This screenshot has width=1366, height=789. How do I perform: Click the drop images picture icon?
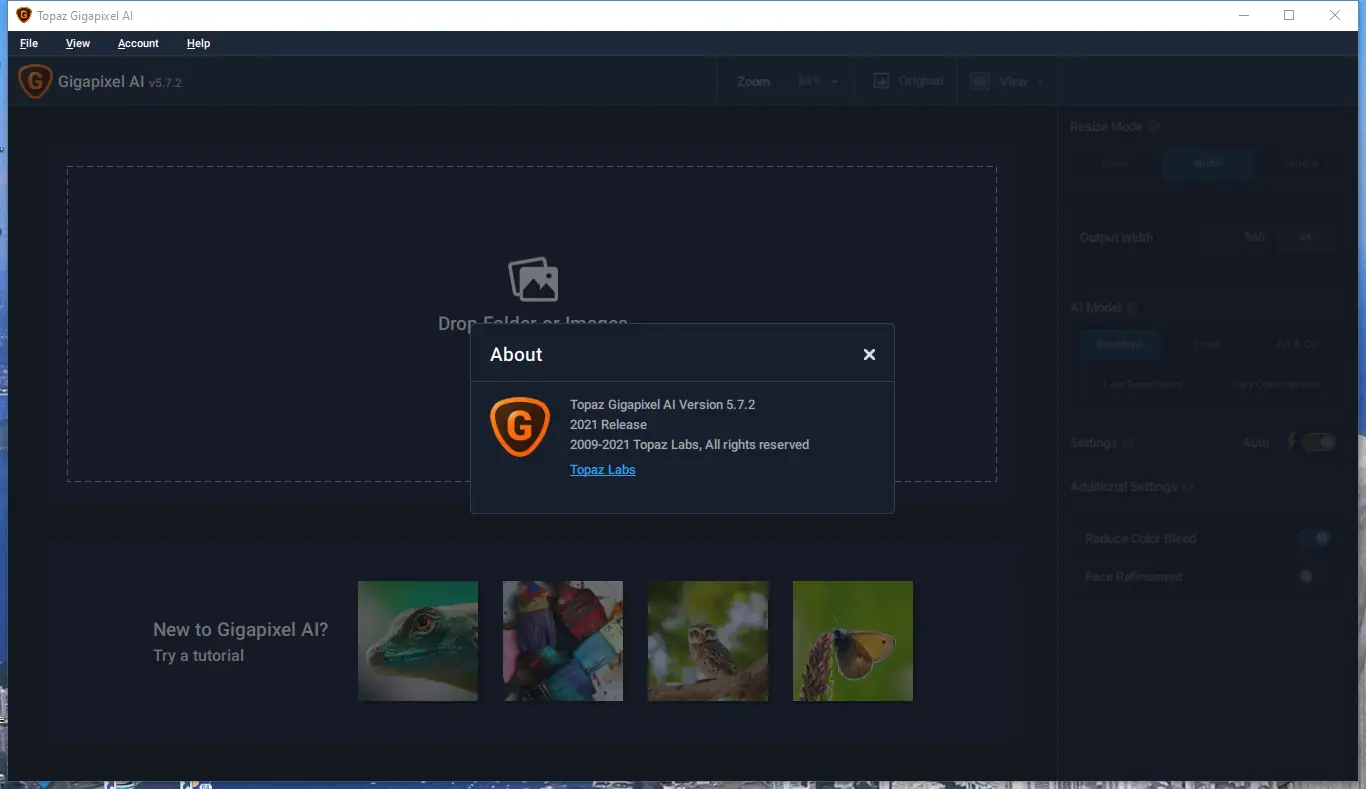click(533, 280)
